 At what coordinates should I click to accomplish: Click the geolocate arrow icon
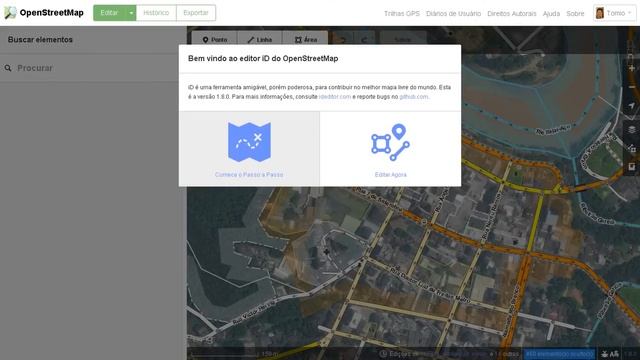click(631, 106)
